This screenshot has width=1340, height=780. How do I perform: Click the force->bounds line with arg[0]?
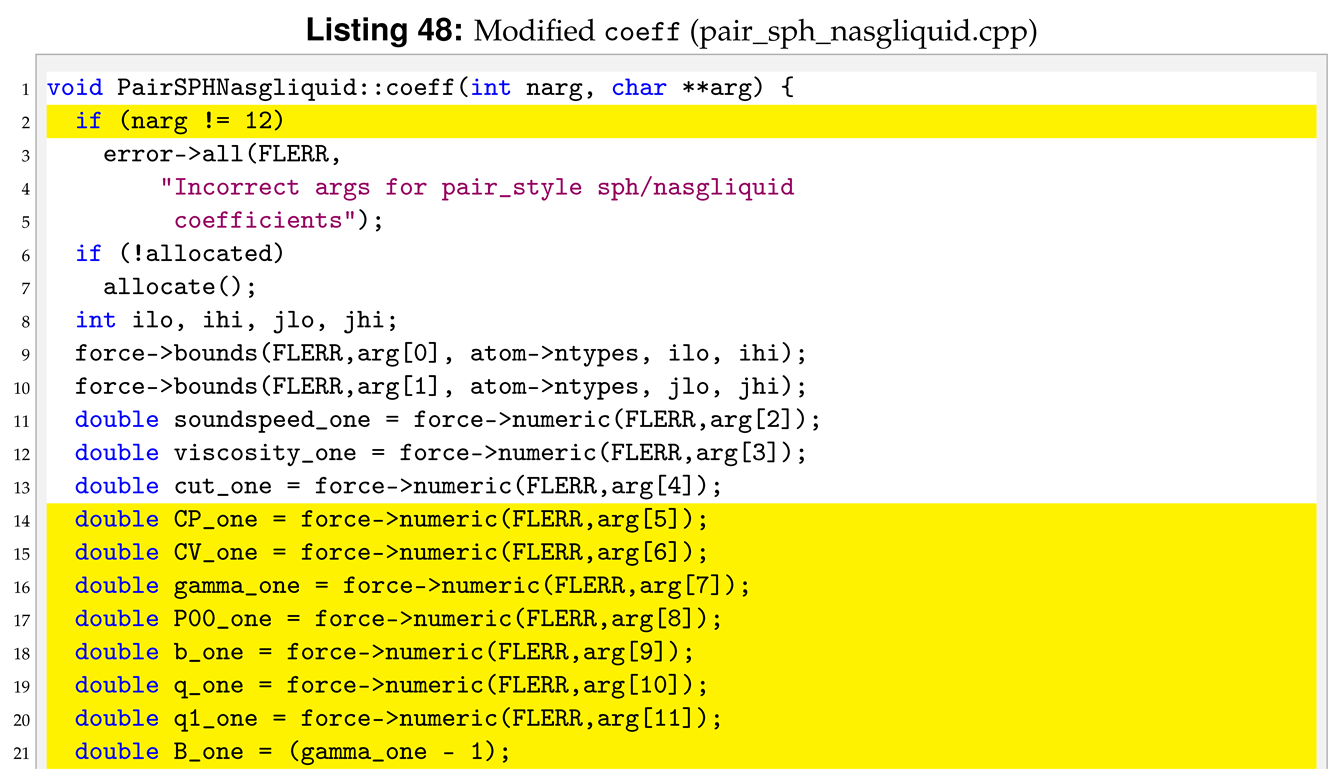pos(441,353)
